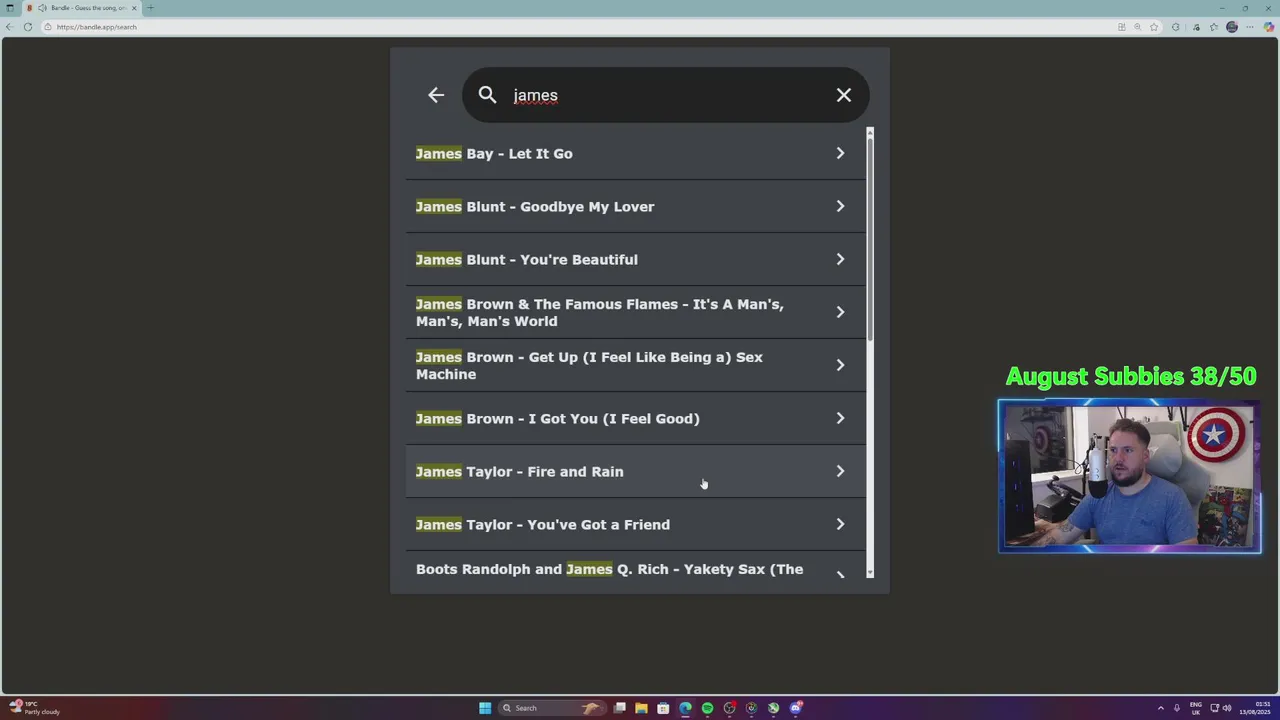Open chevron for Fire and Rain row
This screenshot has width=1280, height=720.
click(840, 471)
